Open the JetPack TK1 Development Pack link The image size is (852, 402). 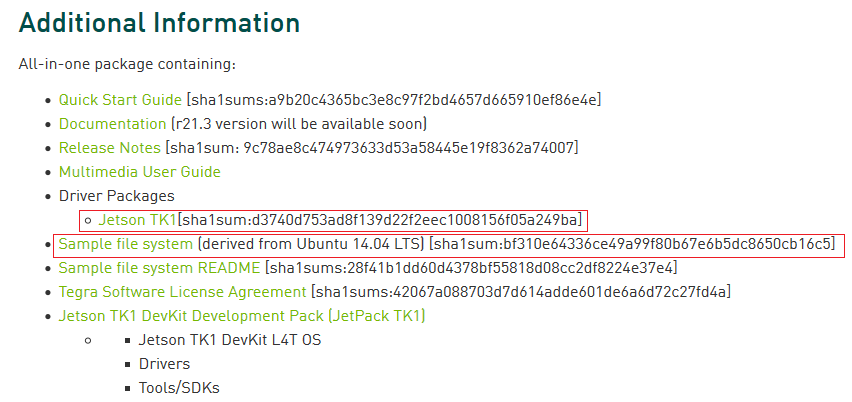pos(242,316)
